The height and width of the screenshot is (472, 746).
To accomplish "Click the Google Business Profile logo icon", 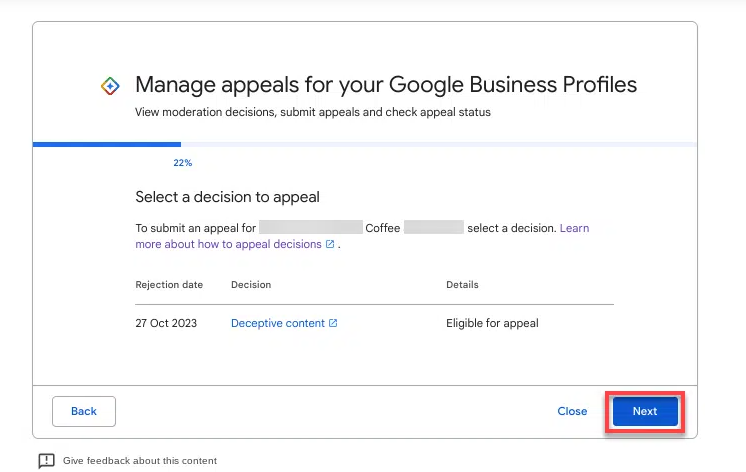I will pyautogui.click(x=111, y=86).
